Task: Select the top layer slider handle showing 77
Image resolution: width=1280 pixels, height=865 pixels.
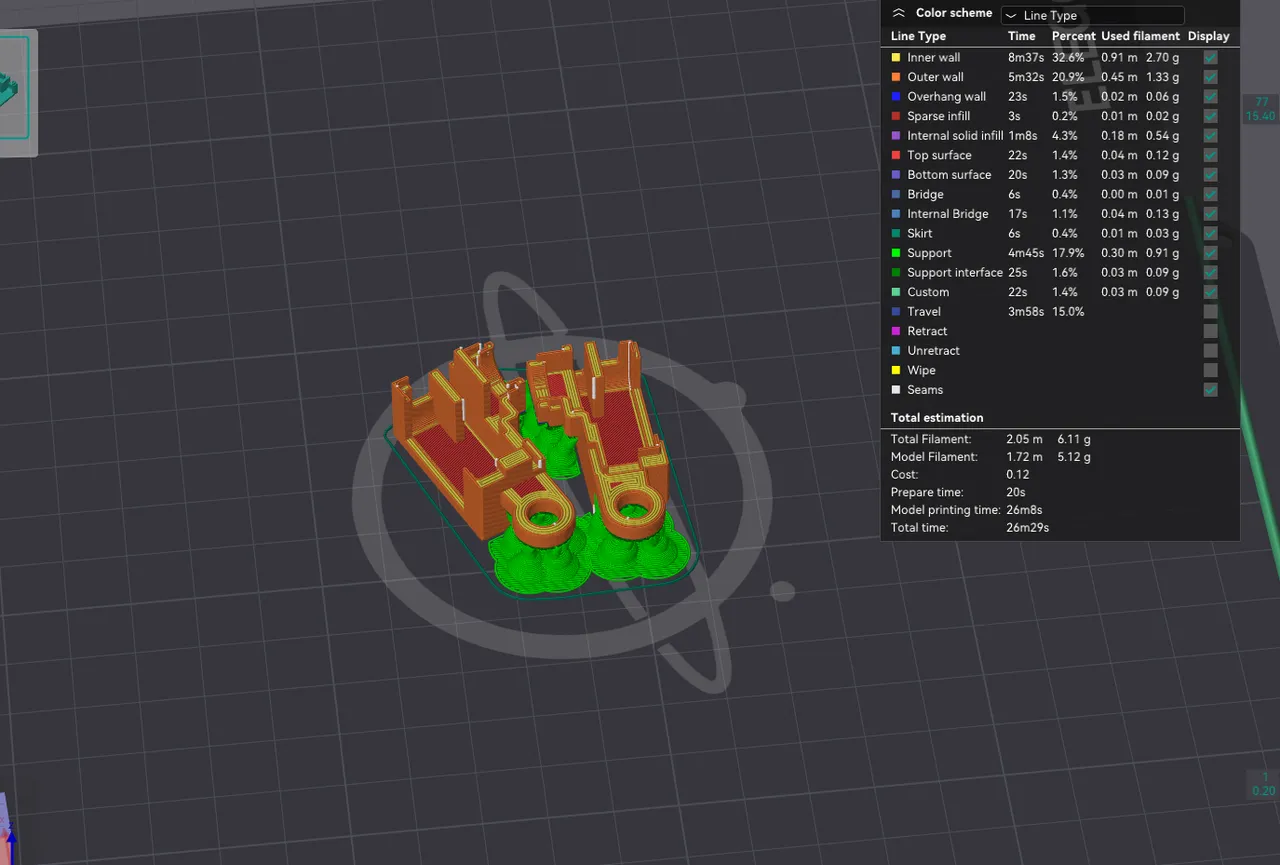Action: pos(1260,109)
